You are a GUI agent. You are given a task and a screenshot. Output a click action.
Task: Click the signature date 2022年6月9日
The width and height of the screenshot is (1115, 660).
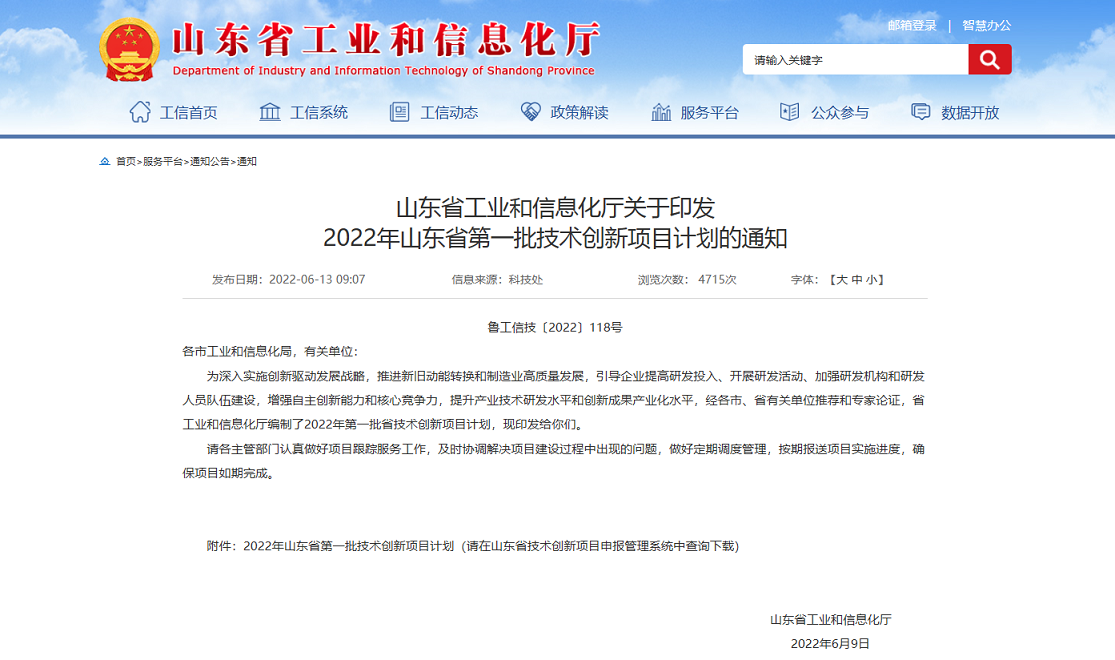[830, 644]
